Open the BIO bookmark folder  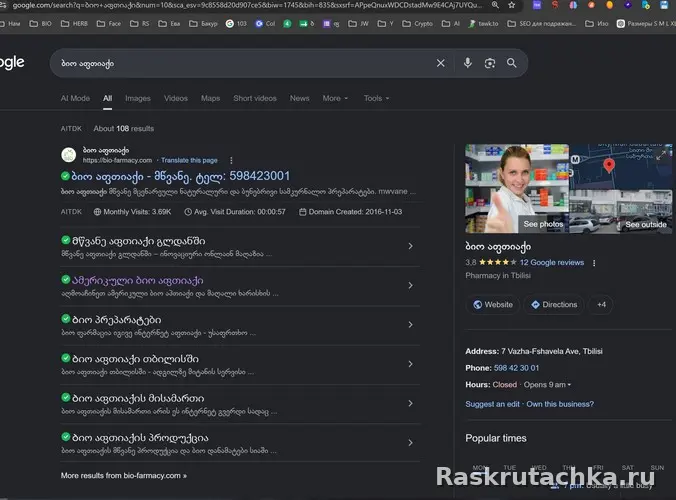point(41,24)
